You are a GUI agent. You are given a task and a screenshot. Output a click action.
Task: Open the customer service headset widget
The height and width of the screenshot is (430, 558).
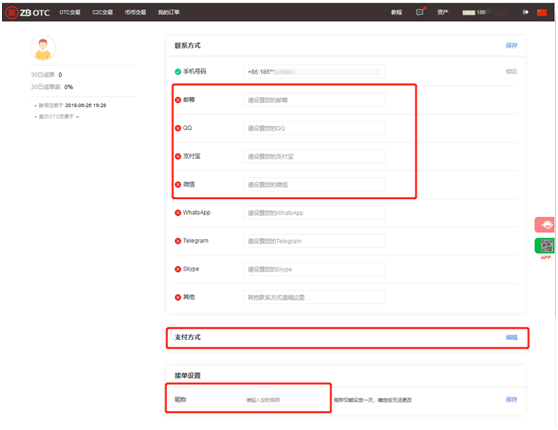(545, 225)
